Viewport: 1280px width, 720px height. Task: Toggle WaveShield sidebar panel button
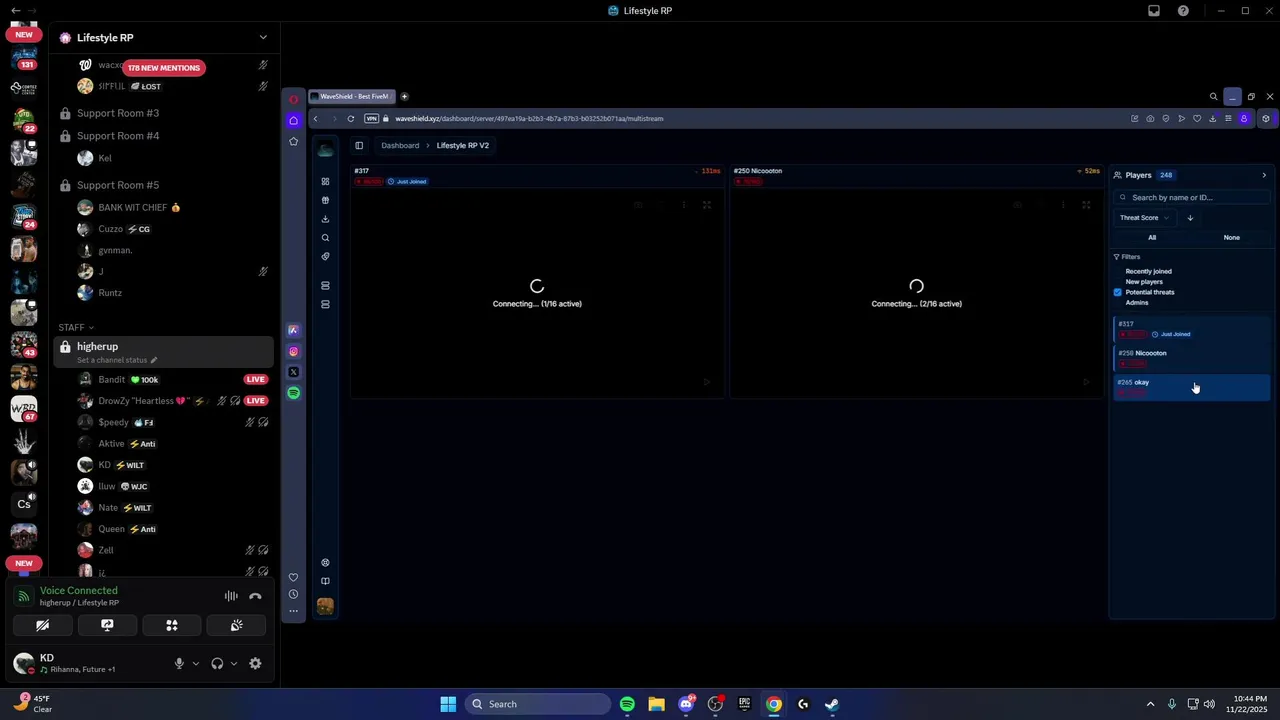[x=359, y=145]
